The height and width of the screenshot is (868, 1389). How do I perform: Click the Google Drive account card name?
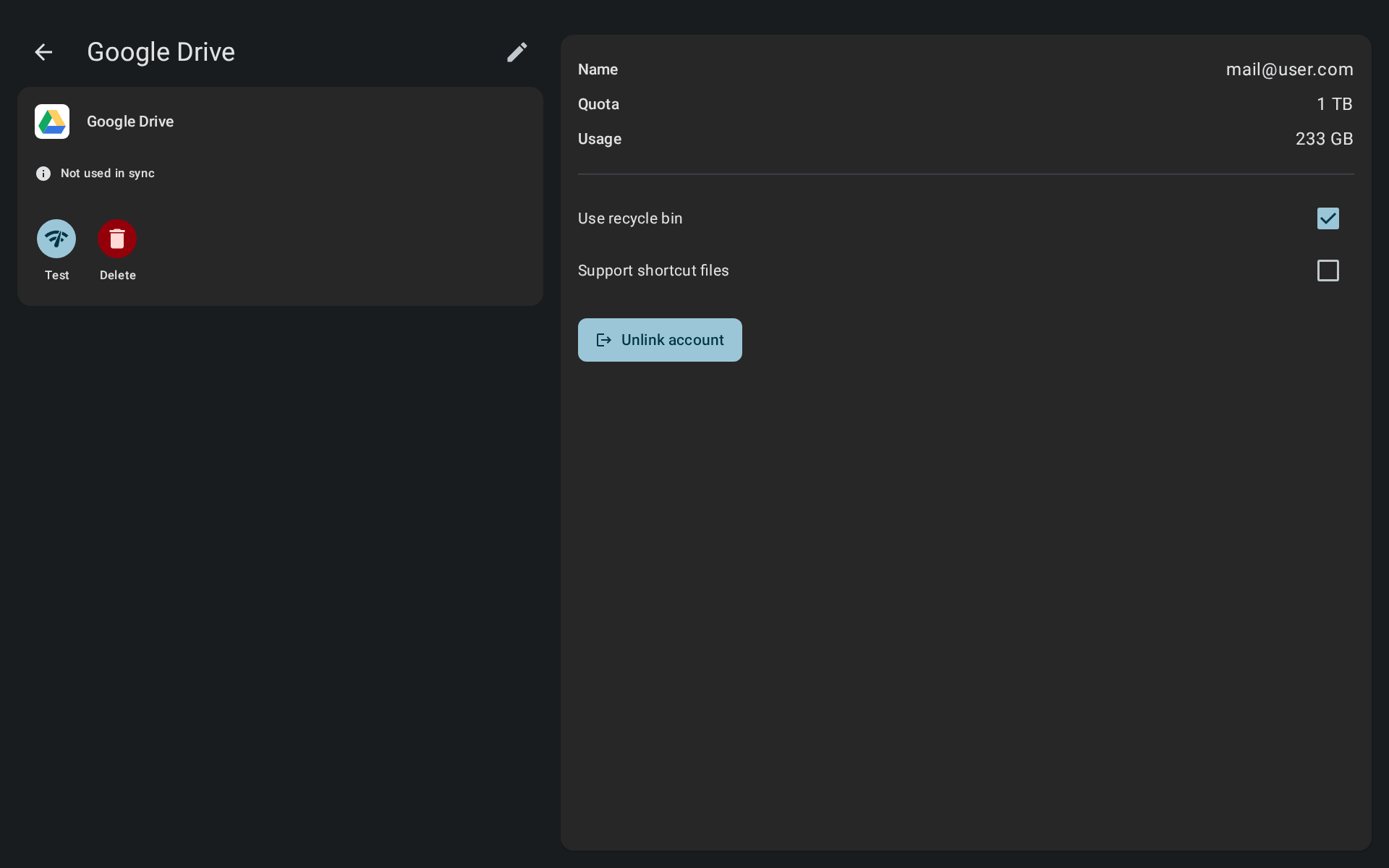130,122
